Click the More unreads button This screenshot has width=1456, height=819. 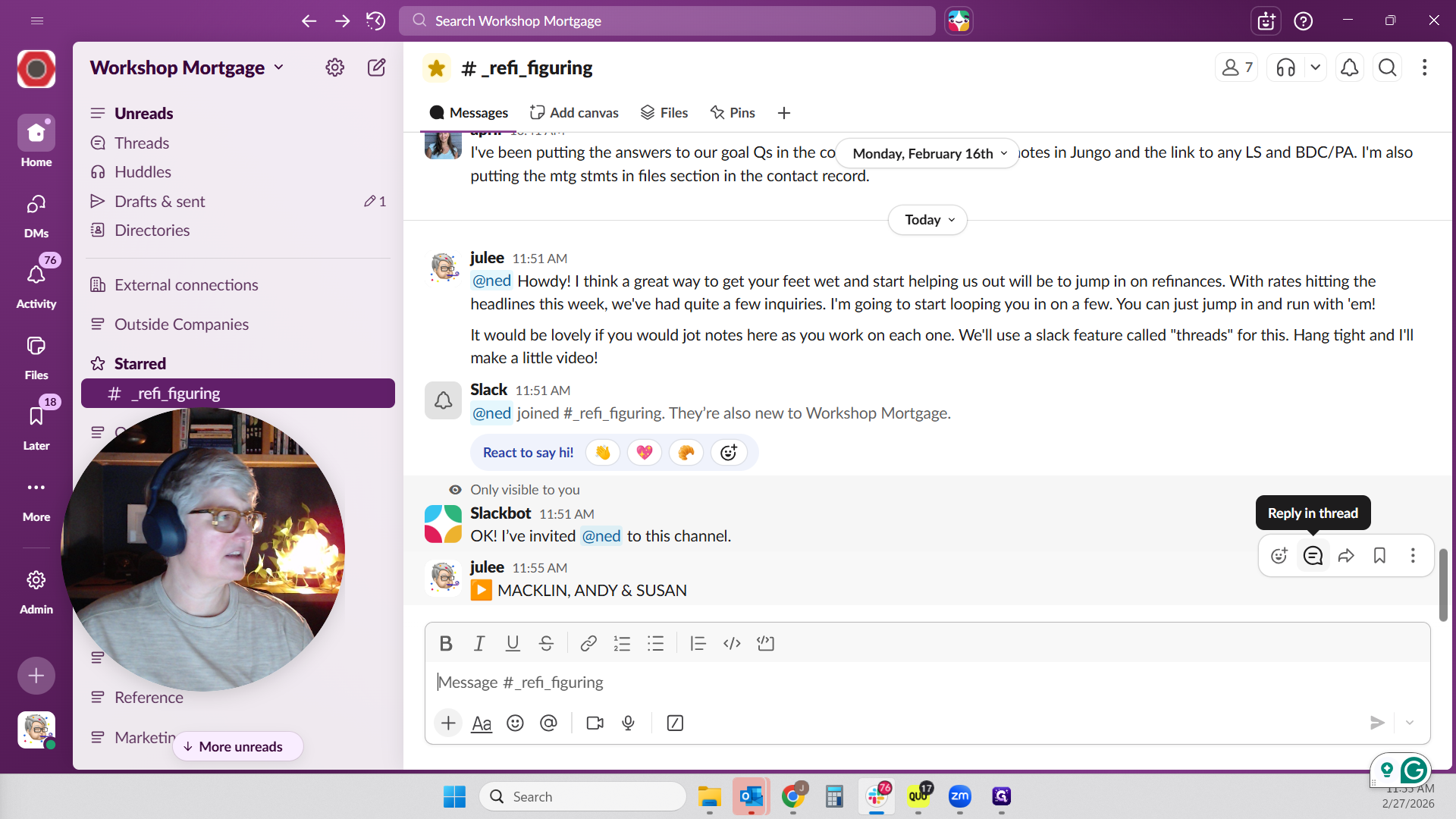238,746
